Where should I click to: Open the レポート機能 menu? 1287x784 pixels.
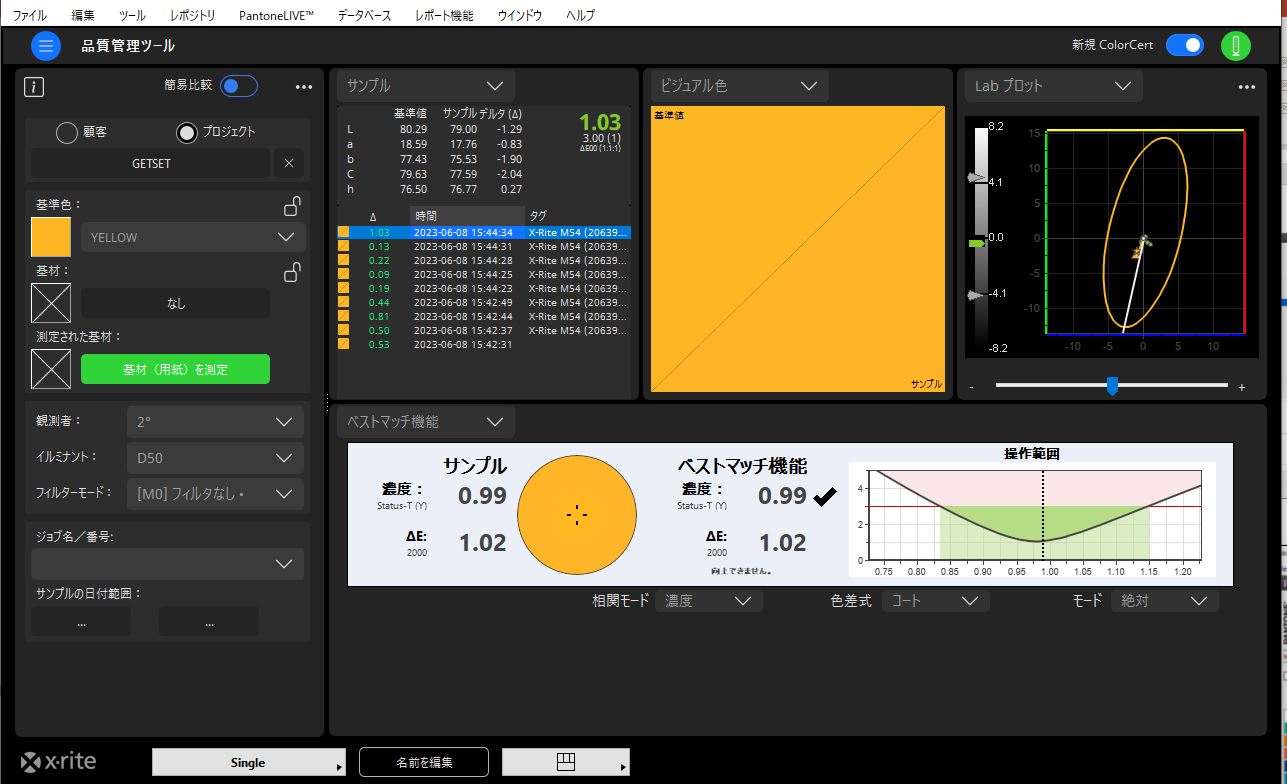pyautogui.click(x=444, y=15)
